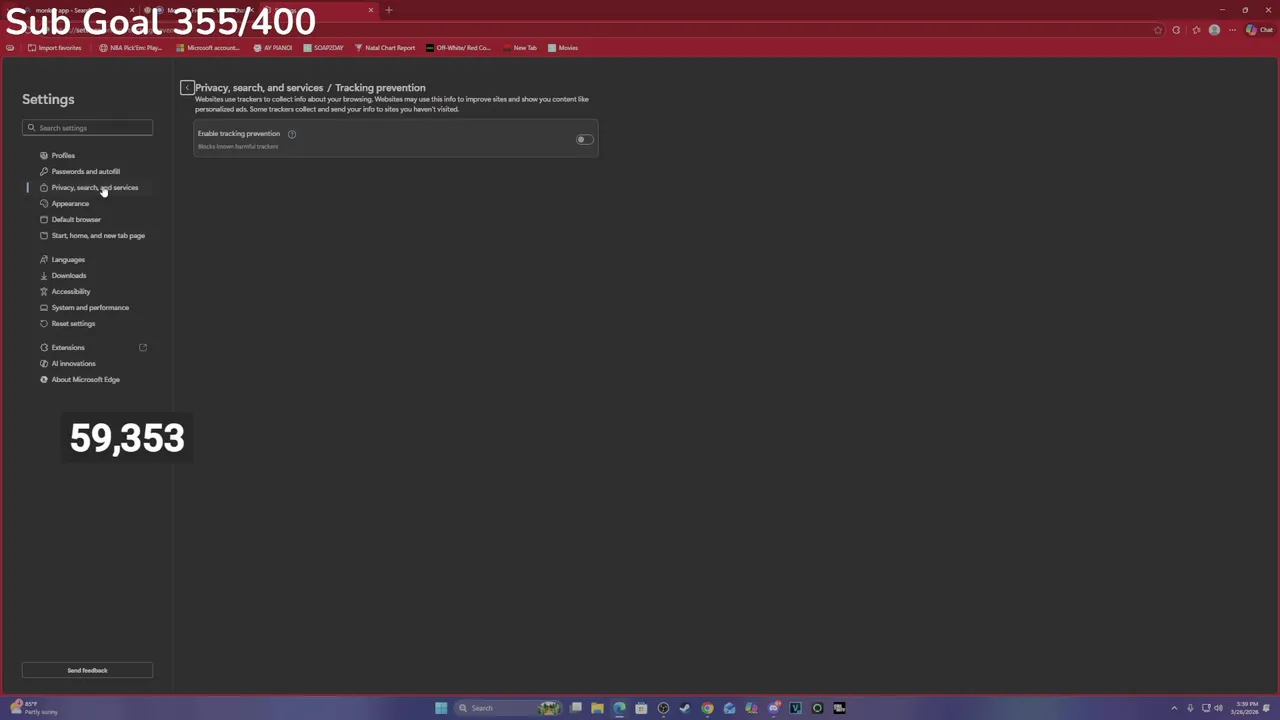Click the Search settings field

click(87, 128)
